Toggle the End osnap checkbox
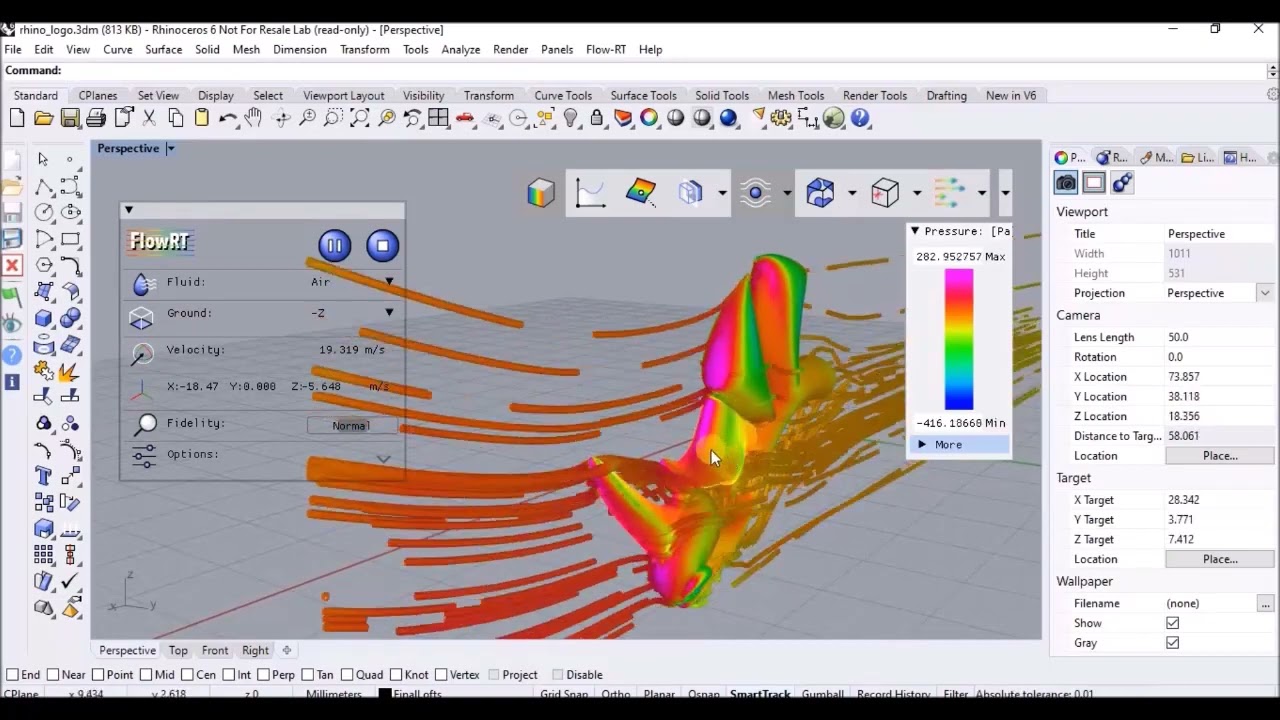 (x=12, y=675)
